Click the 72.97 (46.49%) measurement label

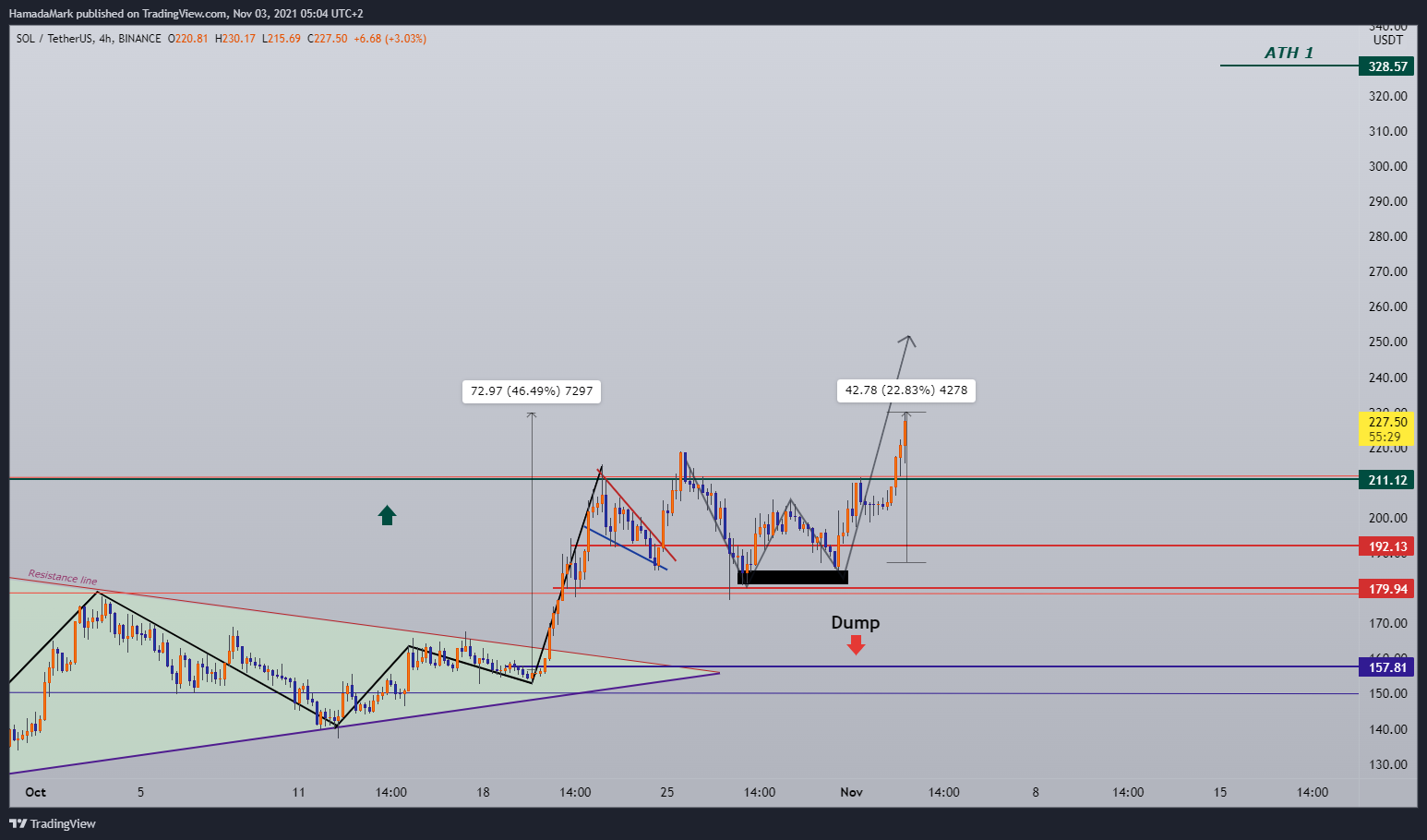[x=532, y=391]
